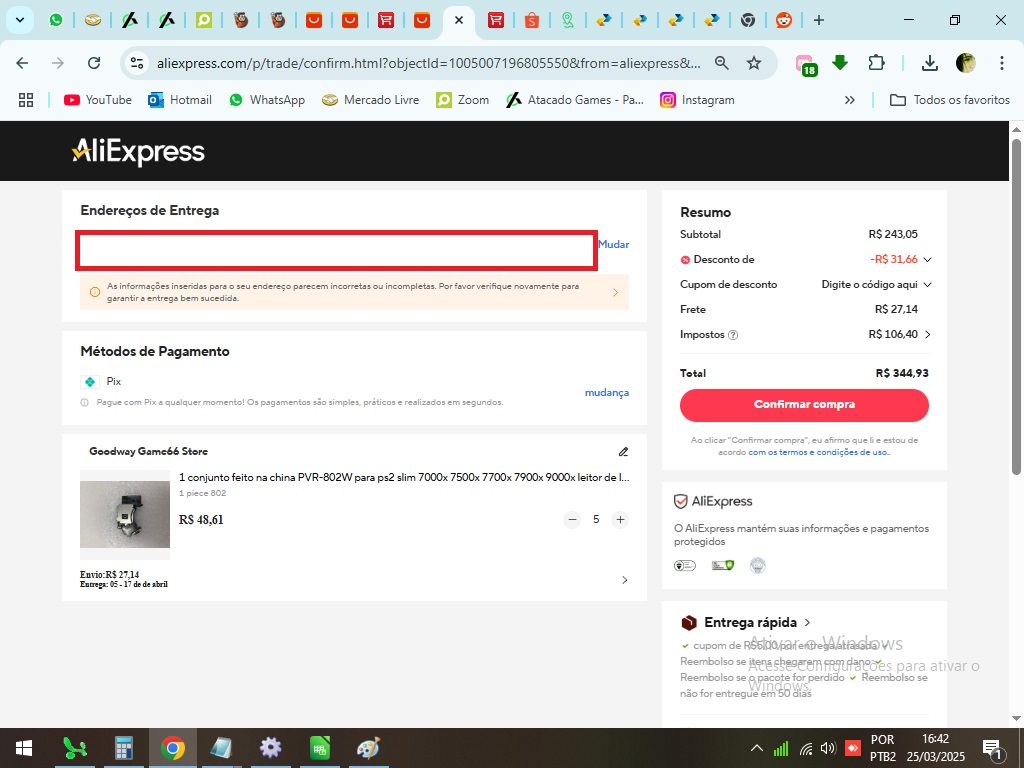Open Chrome's three-dot menu
This screenshot has height=768, width=1024.
coord(1001,63)
